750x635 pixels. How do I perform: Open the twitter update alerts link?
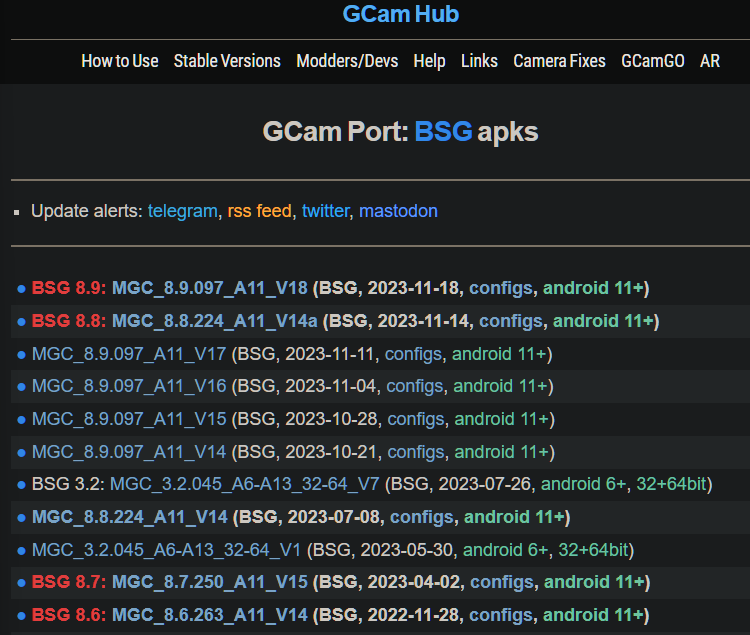coord(325,211)
